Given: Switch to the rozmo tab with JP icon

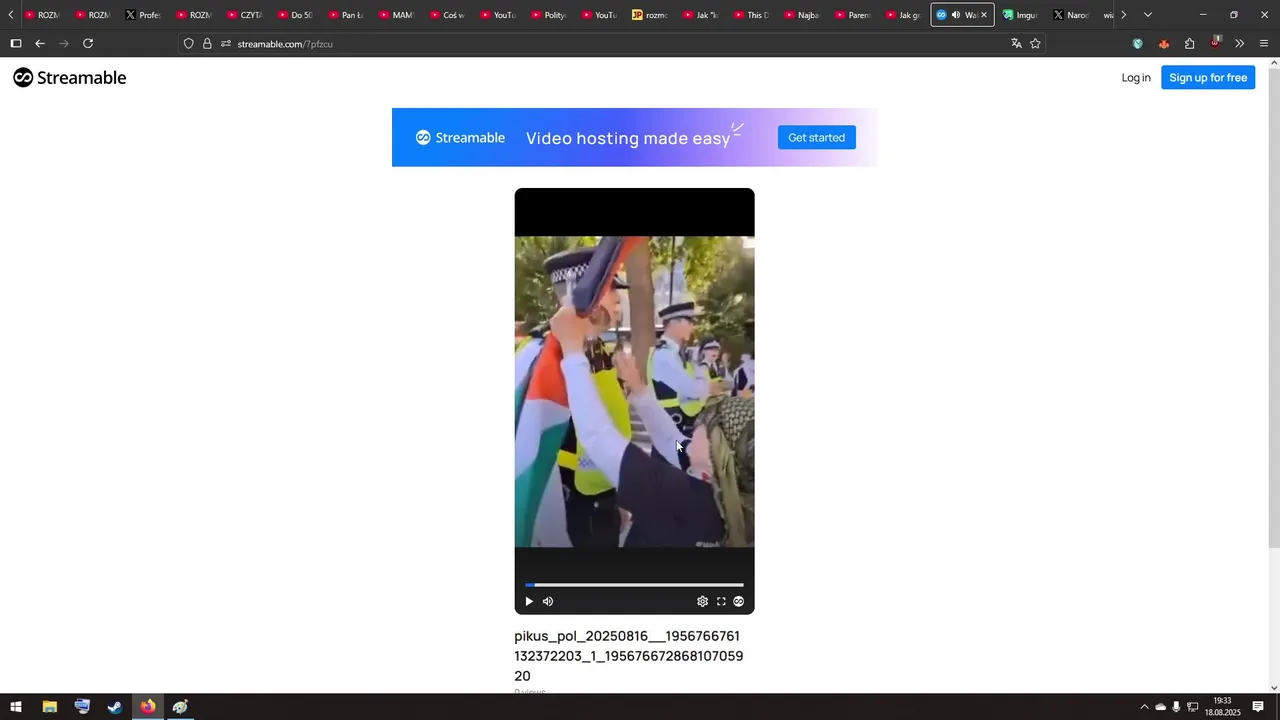Looking at the screenshot, I should click(651, 15).
